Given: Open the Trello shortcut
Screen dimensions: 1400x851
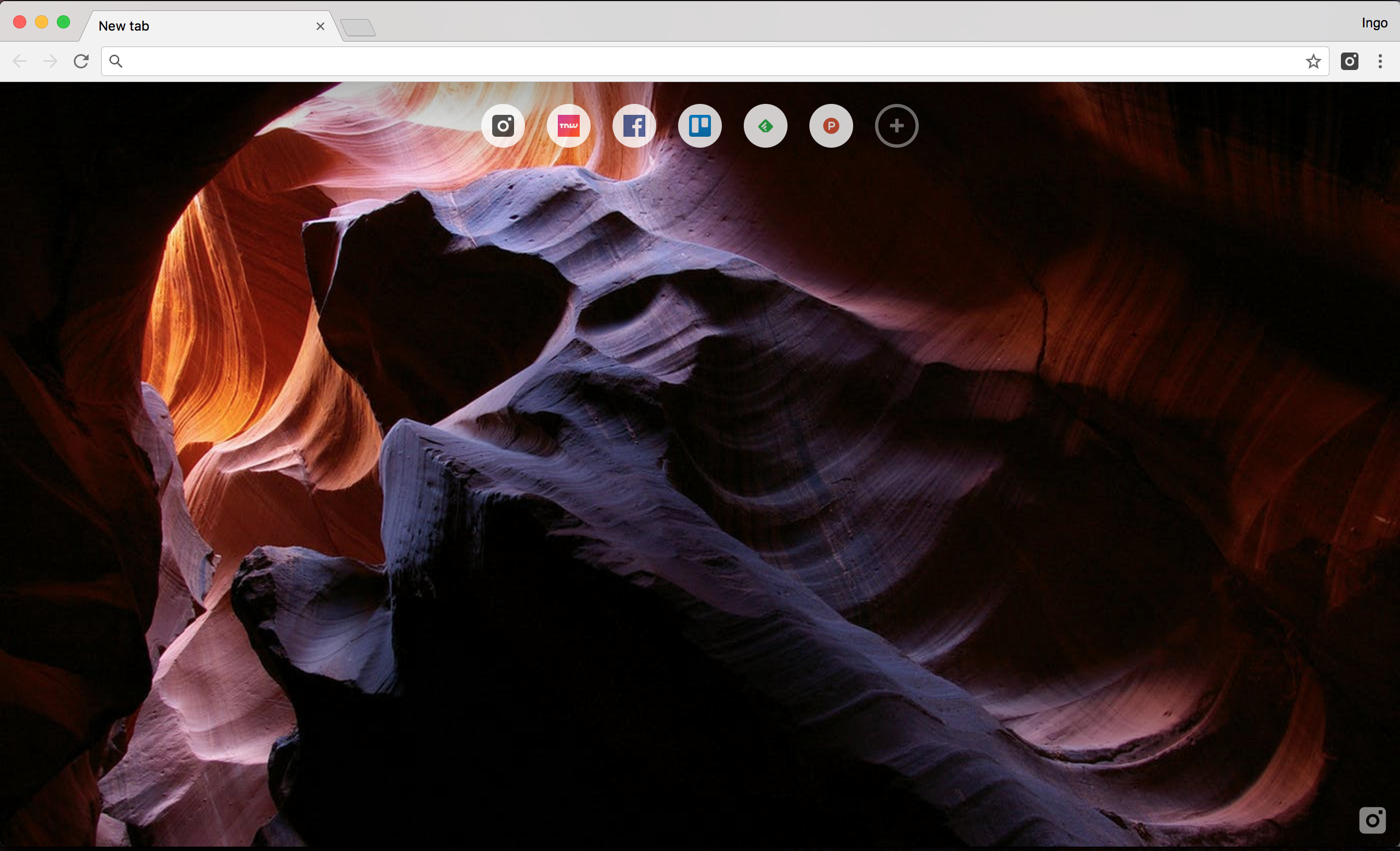Looking at the screenshot, I should coord(699,126).
